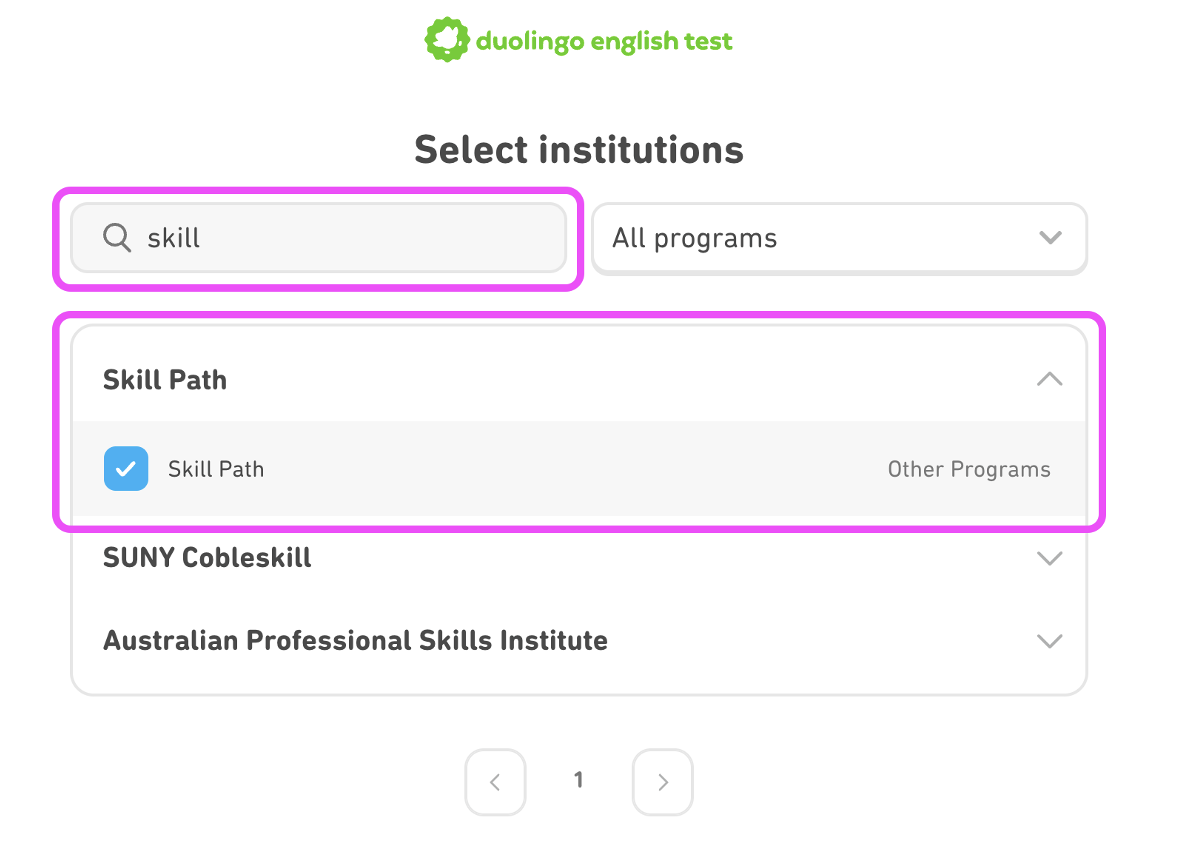Image resolution: width=1204 pixels, height=860 pixels.
Task: Go to the previous page arrow
Action: coord(495,782)
